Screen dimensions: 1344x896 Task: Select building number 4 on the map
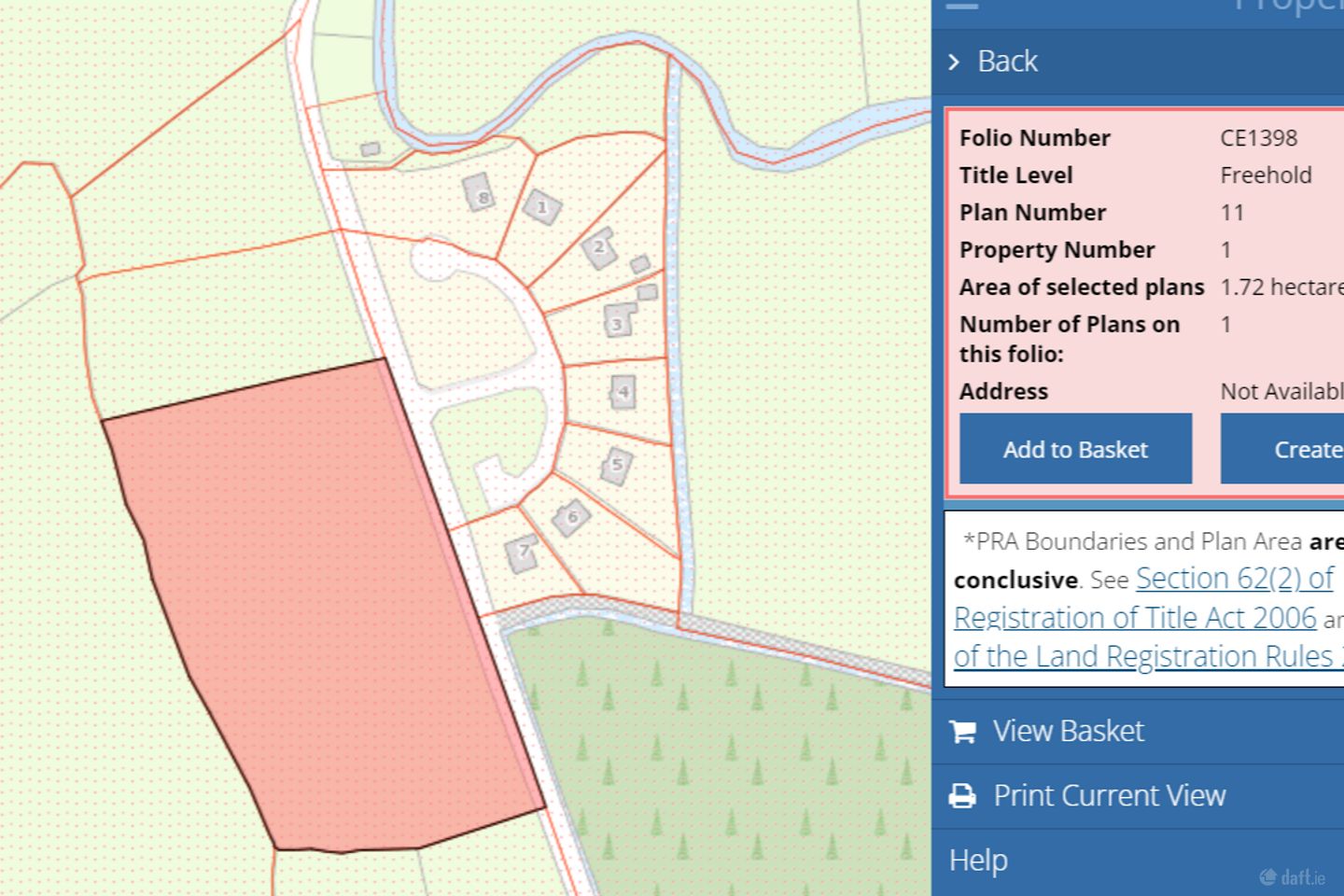click(623, 392)
